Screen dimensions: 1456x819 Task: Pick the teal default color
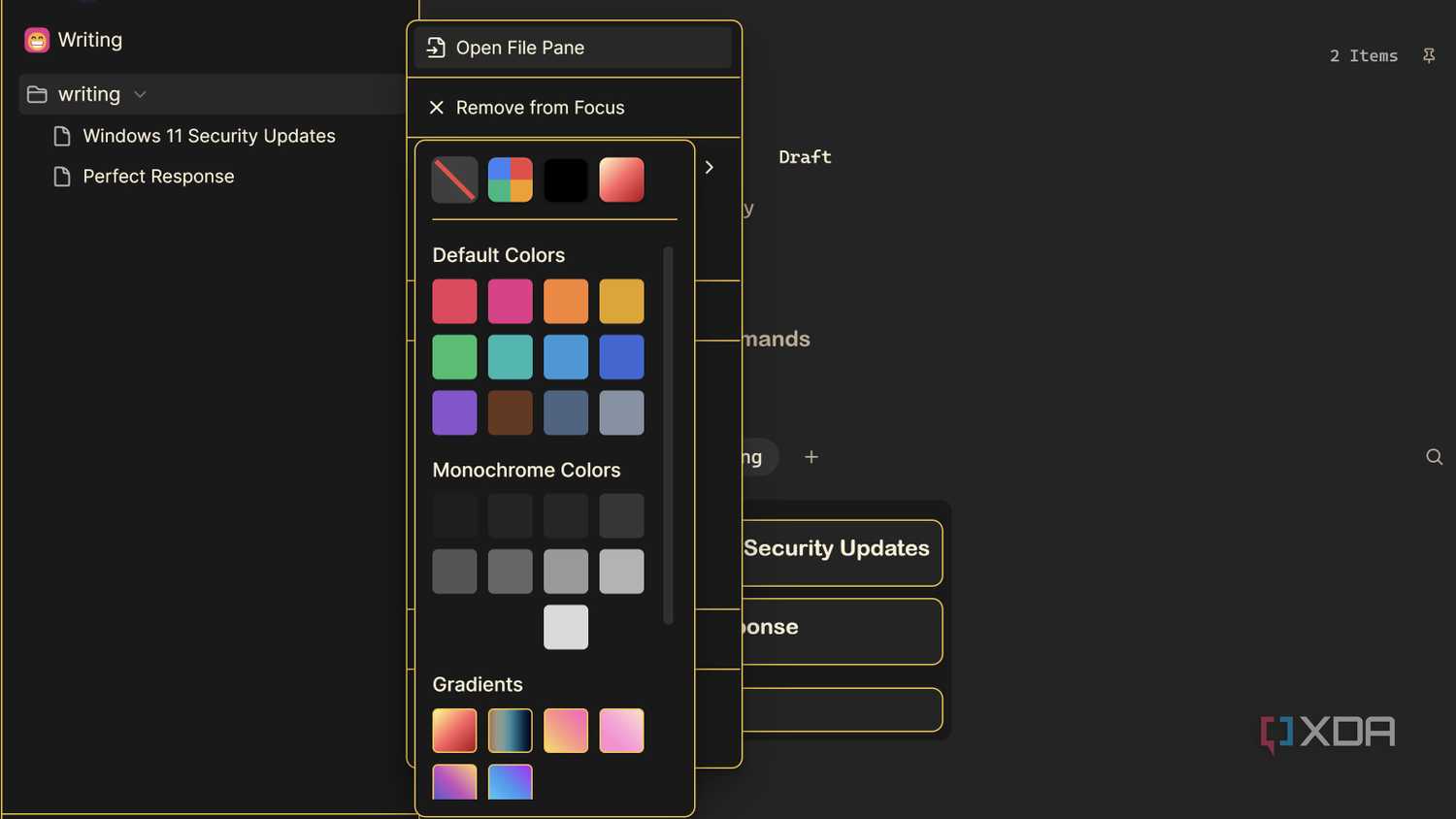511,357
